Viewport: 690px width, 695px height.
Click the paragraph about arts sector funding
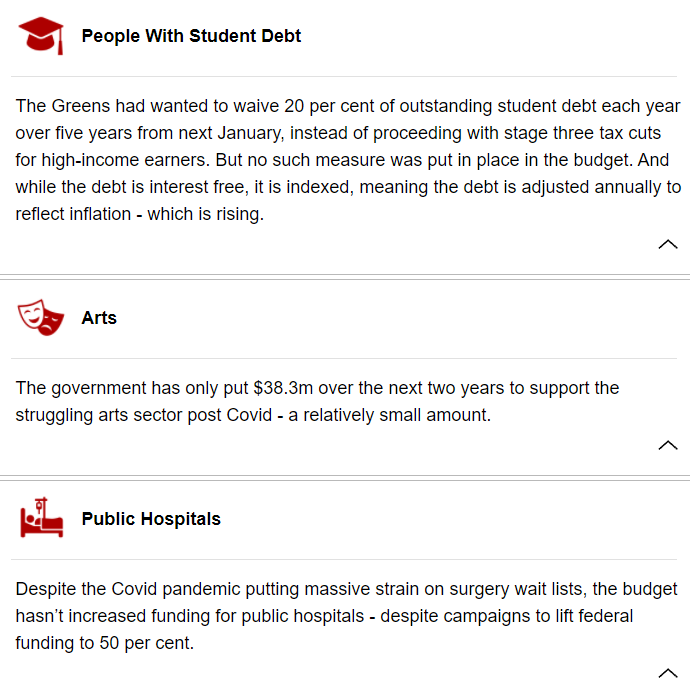tap(317, 402)
